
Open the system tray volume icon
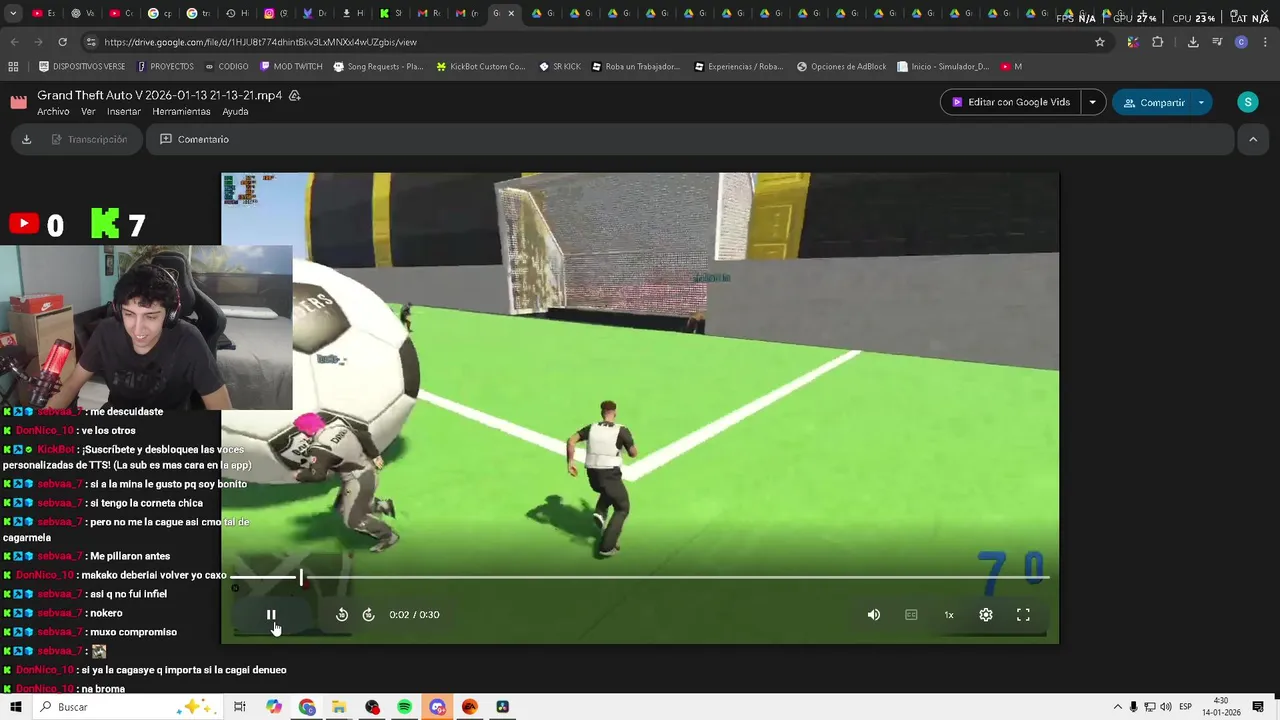click(x=1166, y=707)
